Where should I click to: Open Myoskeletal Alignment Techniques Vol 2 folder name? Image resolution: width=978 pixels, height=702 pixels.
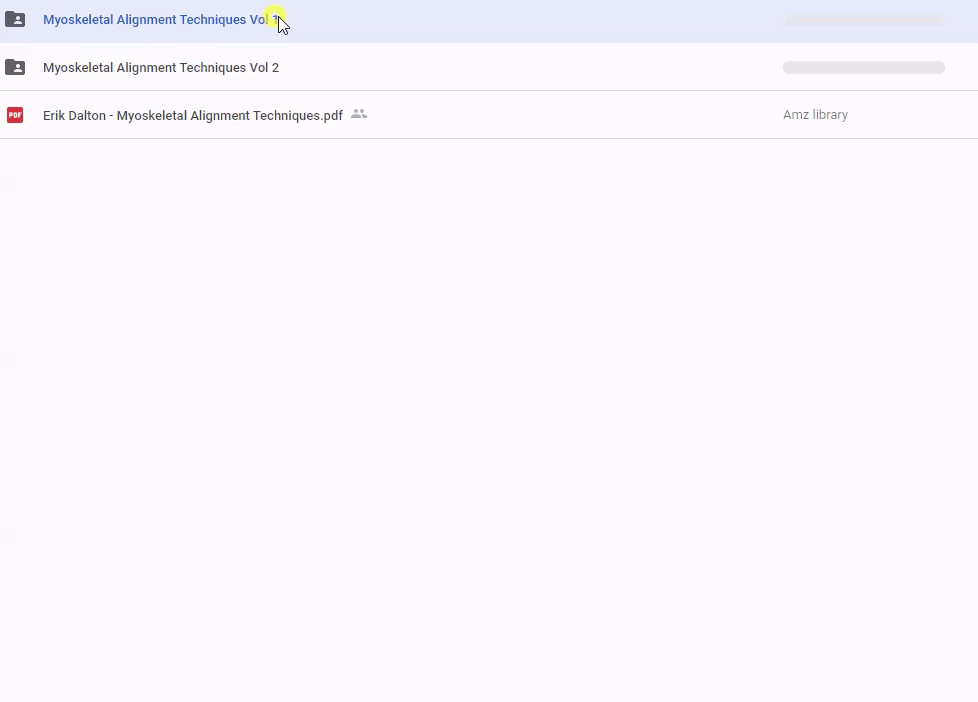(x=160, y=68)
